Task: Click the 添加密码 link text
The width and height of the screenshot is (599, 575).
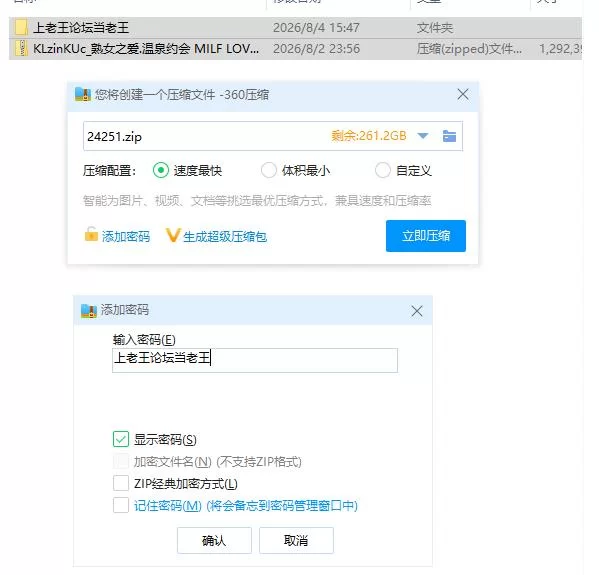Action: (126, 237)
